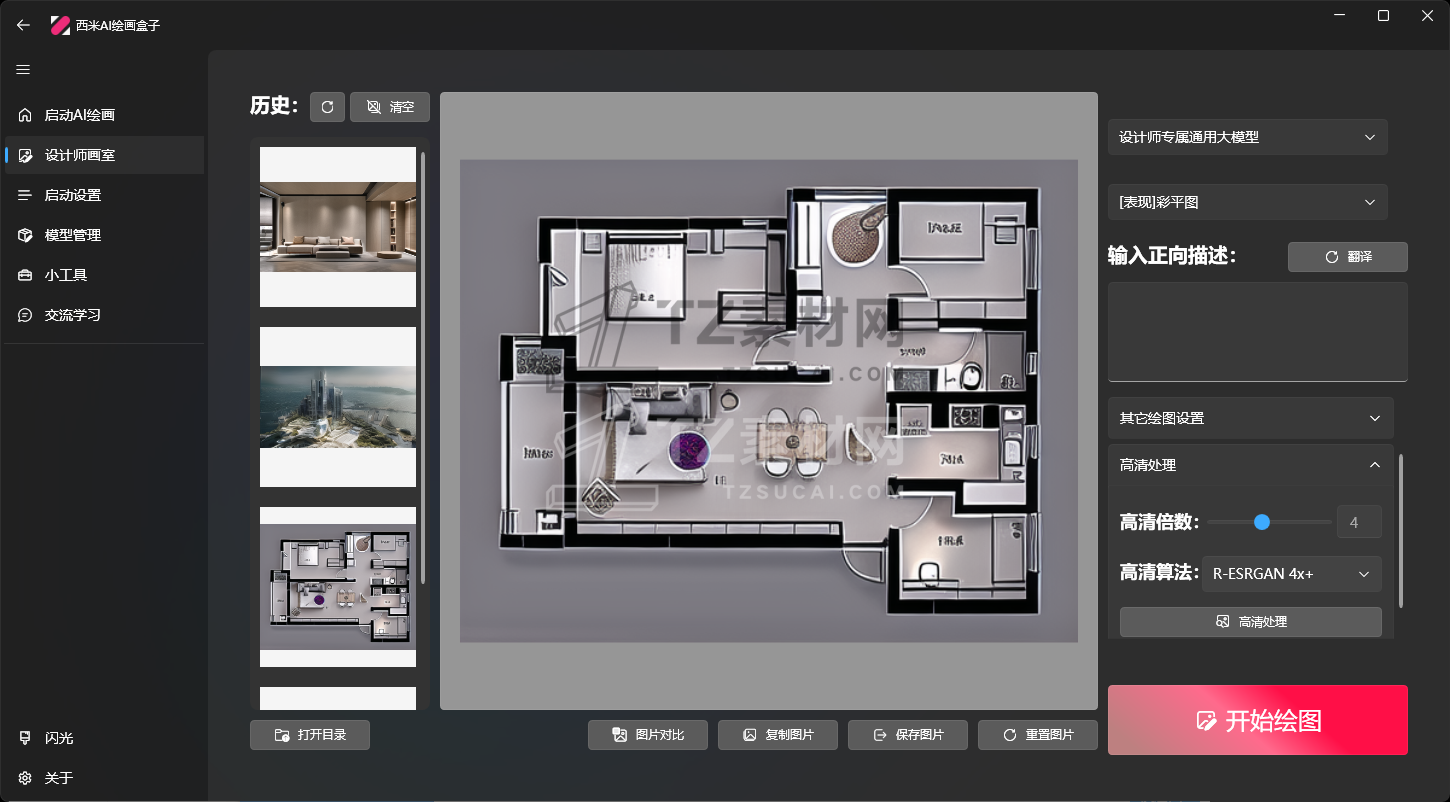
Task: Click 高清处理 upscale button
Action: 1251,622
